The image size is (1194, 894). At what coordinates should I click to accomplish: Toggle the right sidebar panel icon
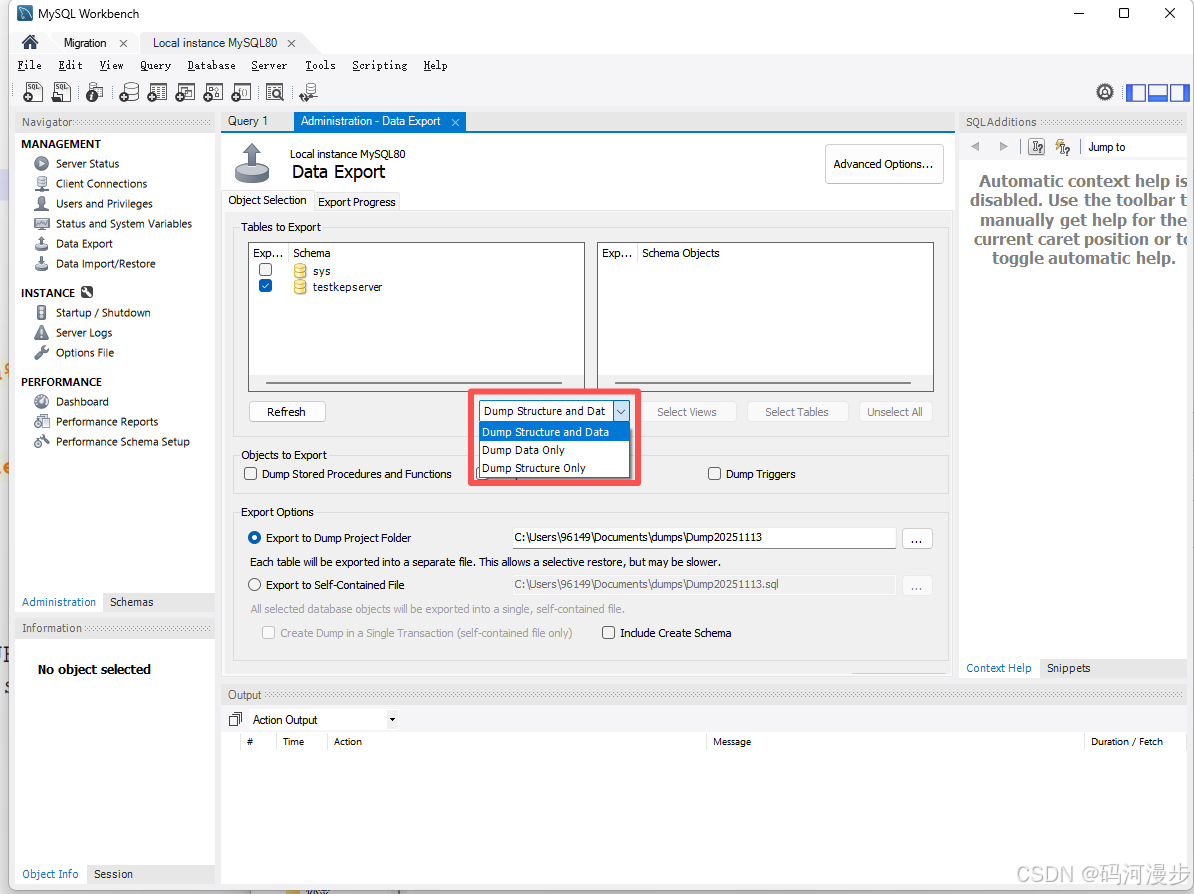(1179, 92)
